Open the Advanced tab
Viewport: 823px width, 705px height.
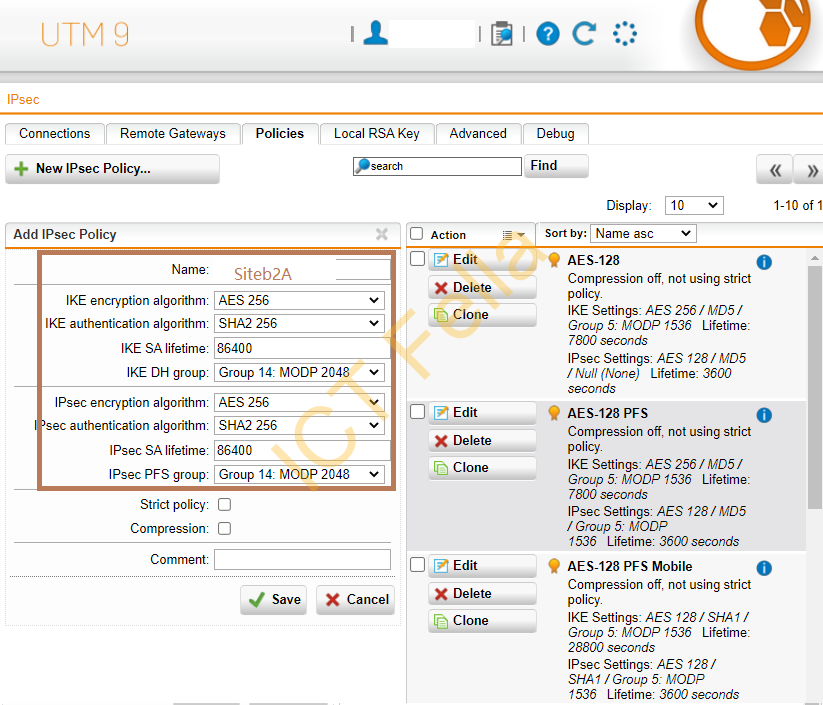coord(478,133)
